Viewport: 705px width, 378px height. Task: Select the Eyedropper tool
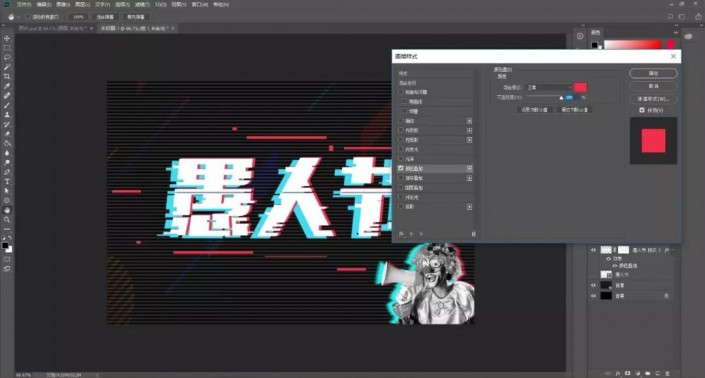click(7, 86)
